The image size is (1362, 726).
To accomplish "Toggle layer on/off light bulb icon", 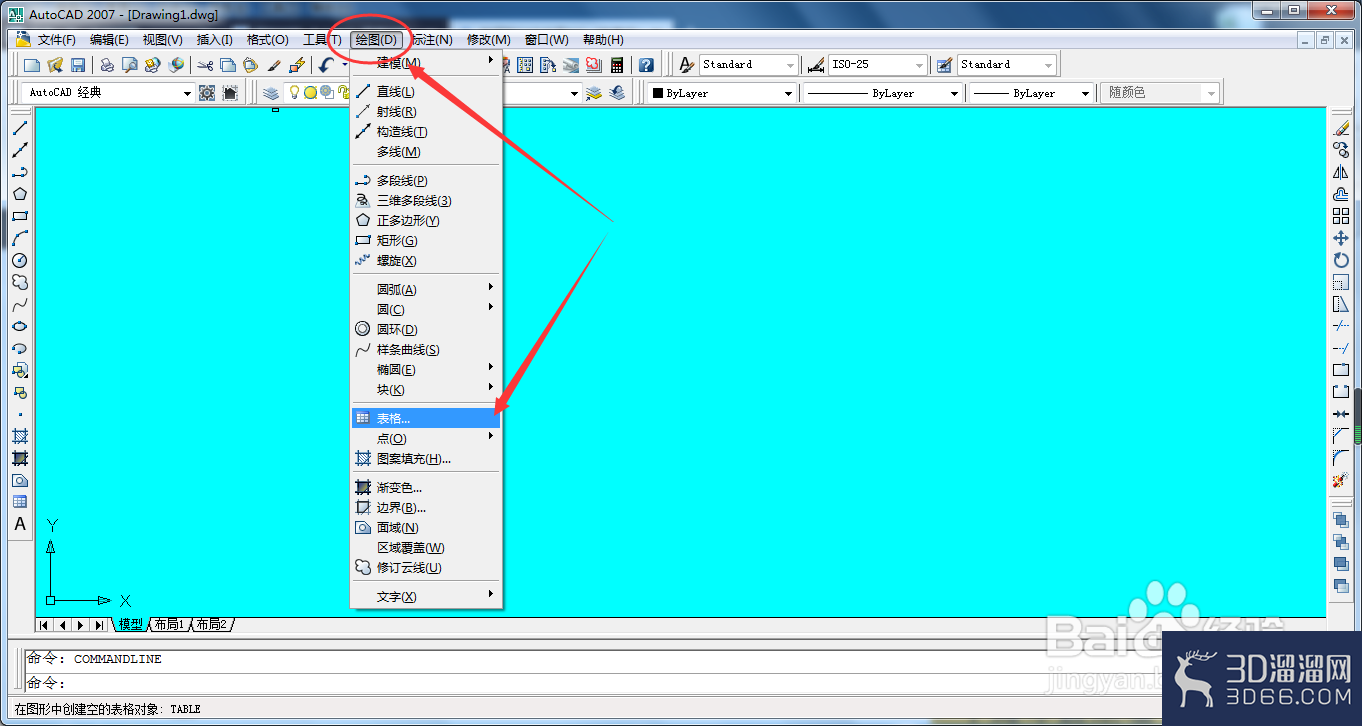I will pos(295,93).
